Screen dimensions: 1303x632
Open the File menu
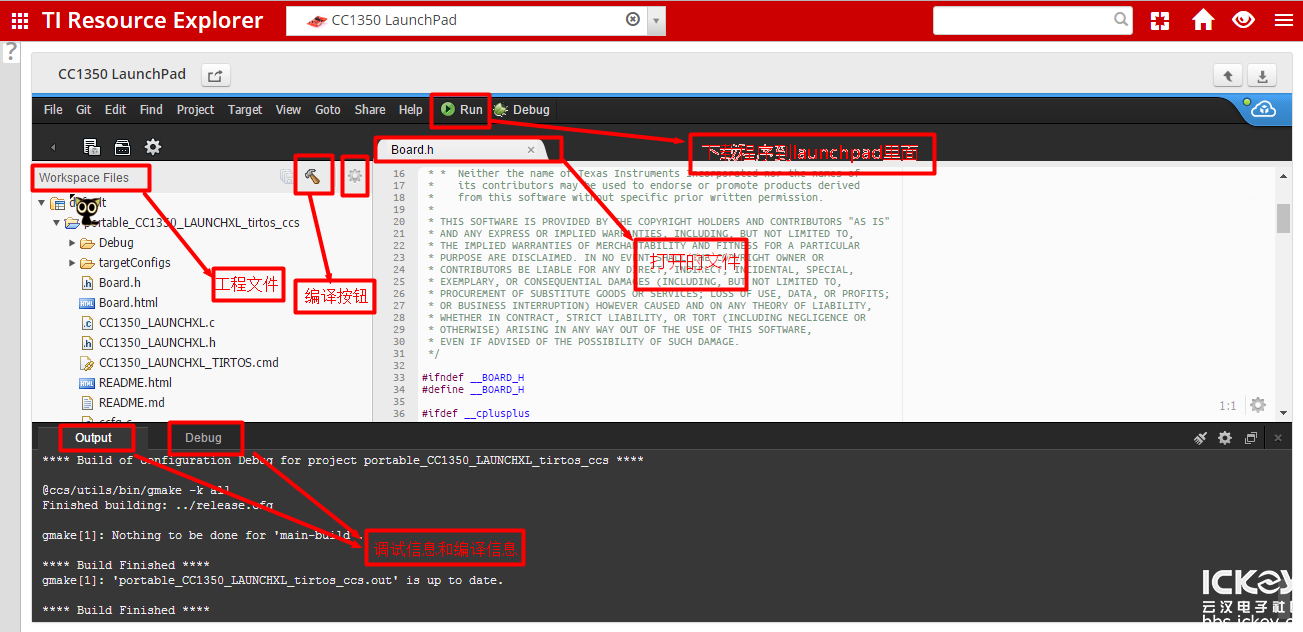point(53,110)
